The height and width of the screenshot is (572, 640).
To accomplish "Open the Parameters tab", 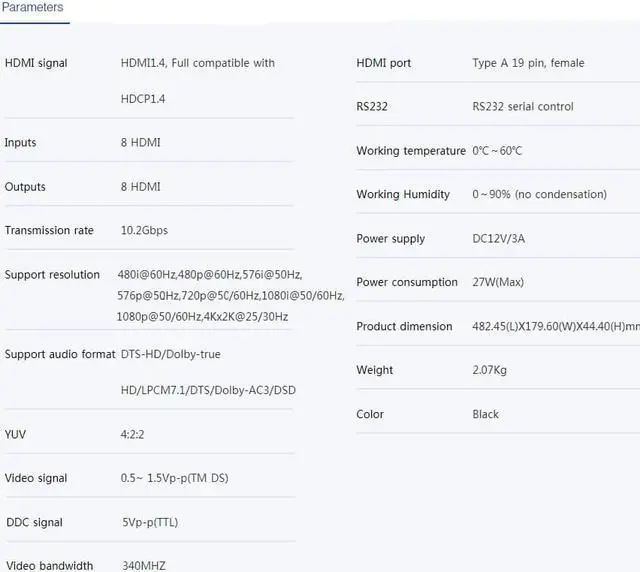I will [x=33, y=7].
